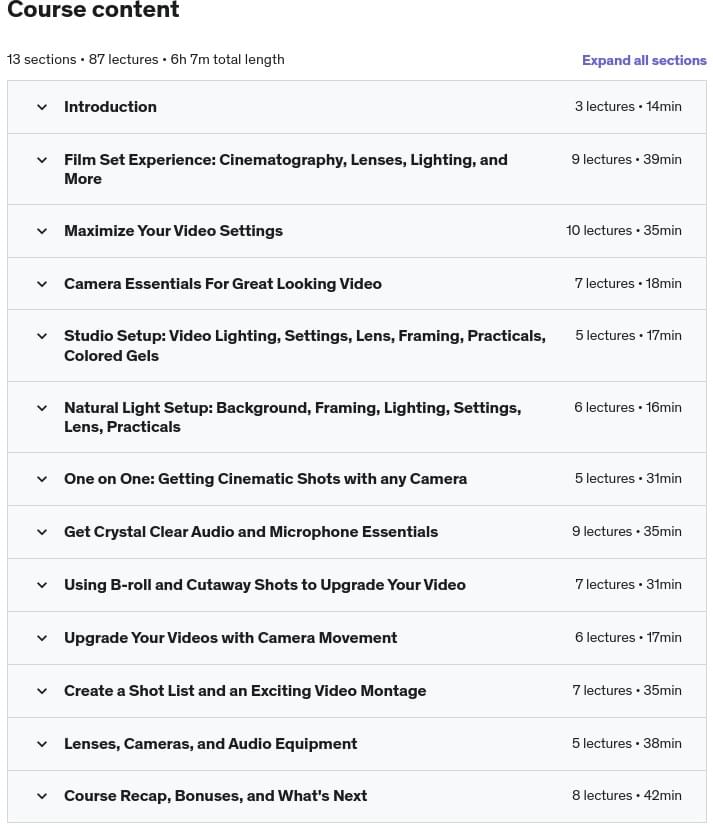This screenshot has width=713, height=828.
Task: Click the '3 lectures • 14min' Introduction label
Action: pos(627,107)
